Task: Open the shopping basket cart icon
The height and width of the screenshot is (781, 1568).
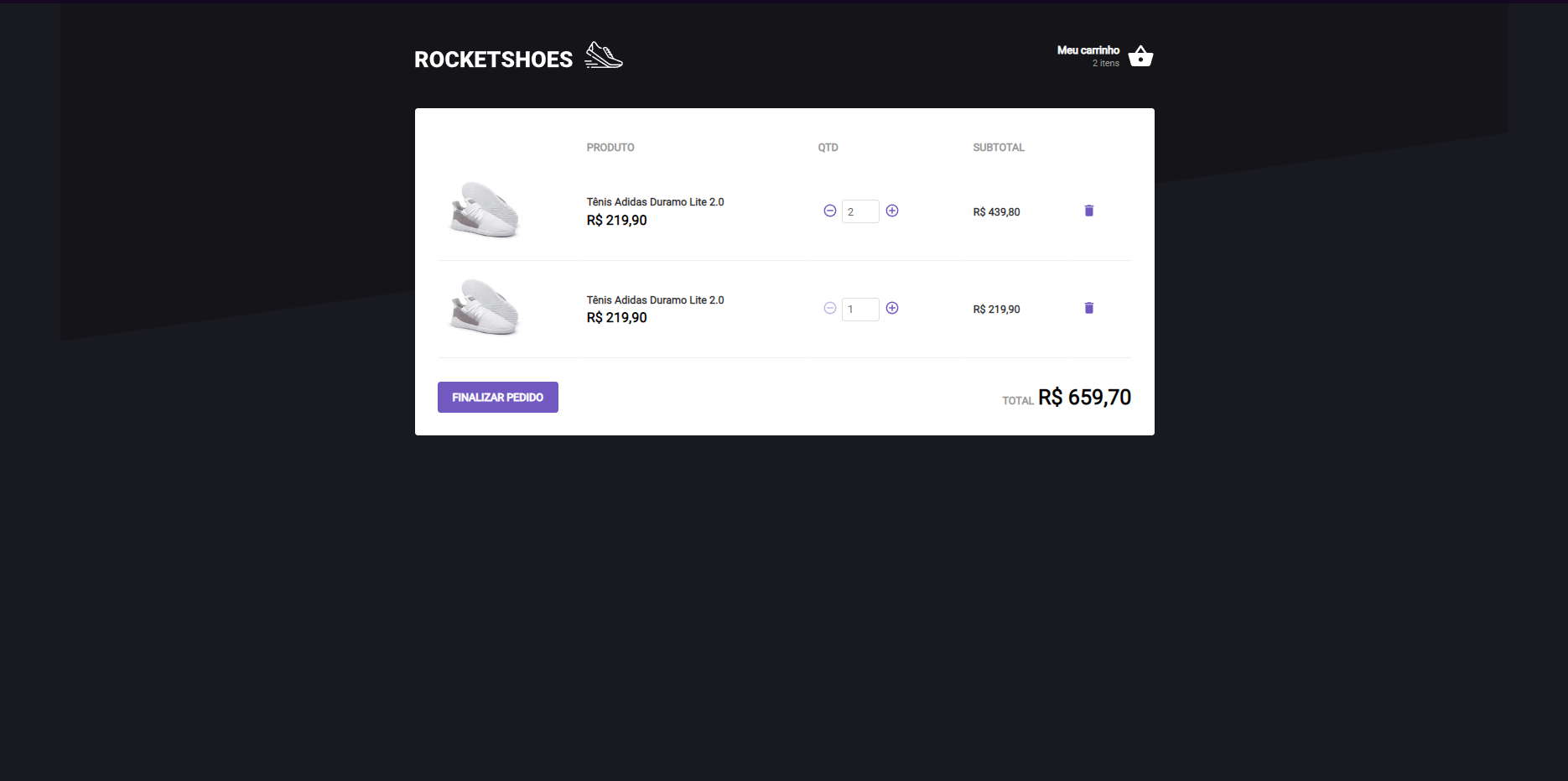Action: [1140, 56]
